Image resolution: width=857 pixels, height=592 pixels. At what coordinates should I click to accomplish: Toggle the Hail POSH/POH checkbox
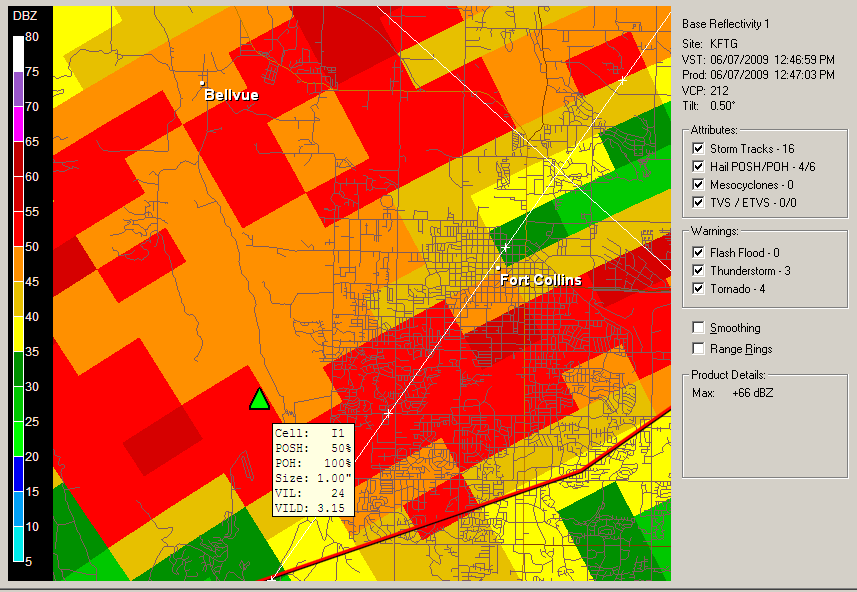(x=698, y=166)
